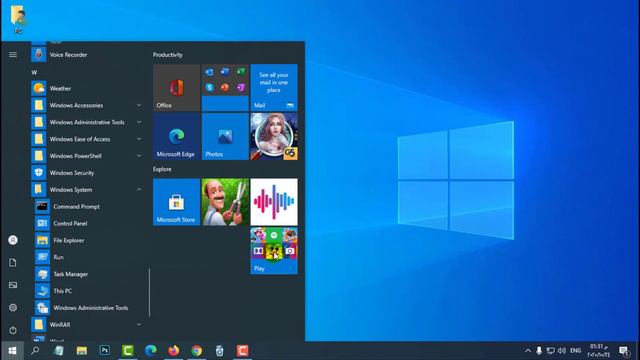Expand the Windows Accessories folder
The height and width of the screenshot is (360, 640).
tap(87, 105)
